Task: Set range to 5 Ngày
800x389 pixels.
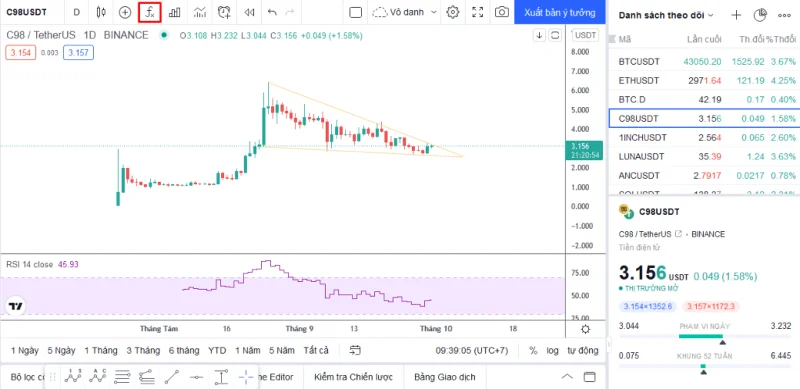Action: point(61,351)
